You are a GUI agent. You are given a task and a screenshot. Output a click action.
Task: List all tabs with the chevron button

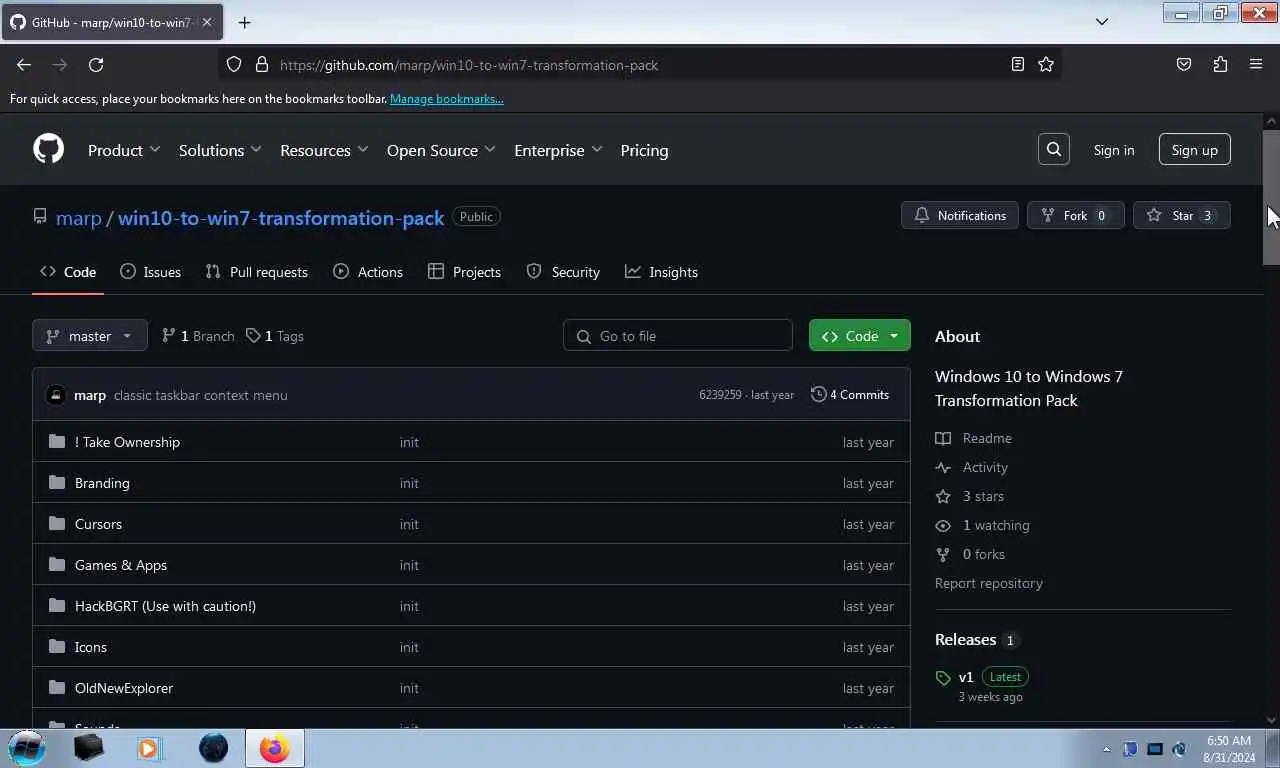(x=1102, y=21)
